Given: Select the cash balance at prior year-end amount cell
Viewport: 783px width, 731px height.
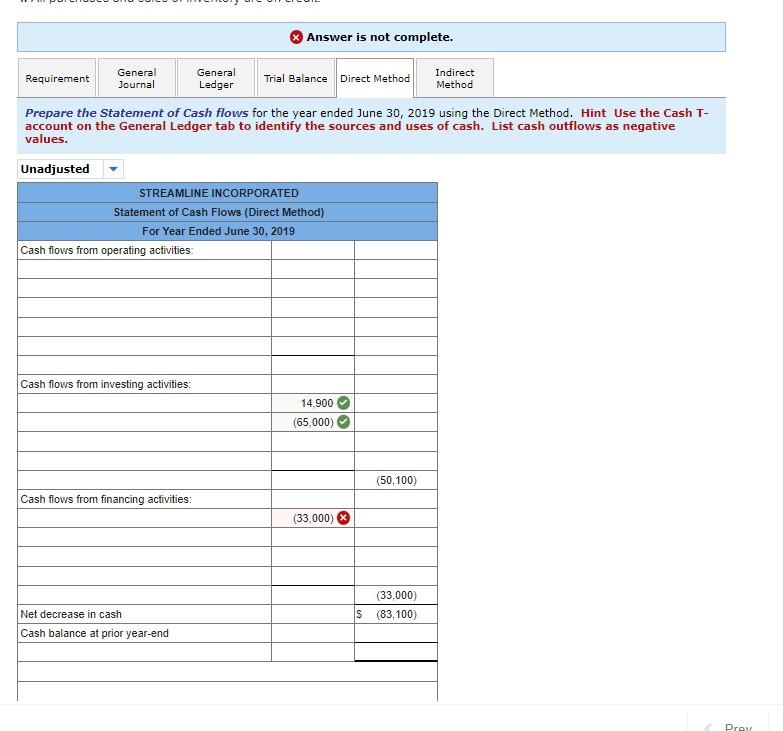Looking at the screenshot, I should point(395,633).
